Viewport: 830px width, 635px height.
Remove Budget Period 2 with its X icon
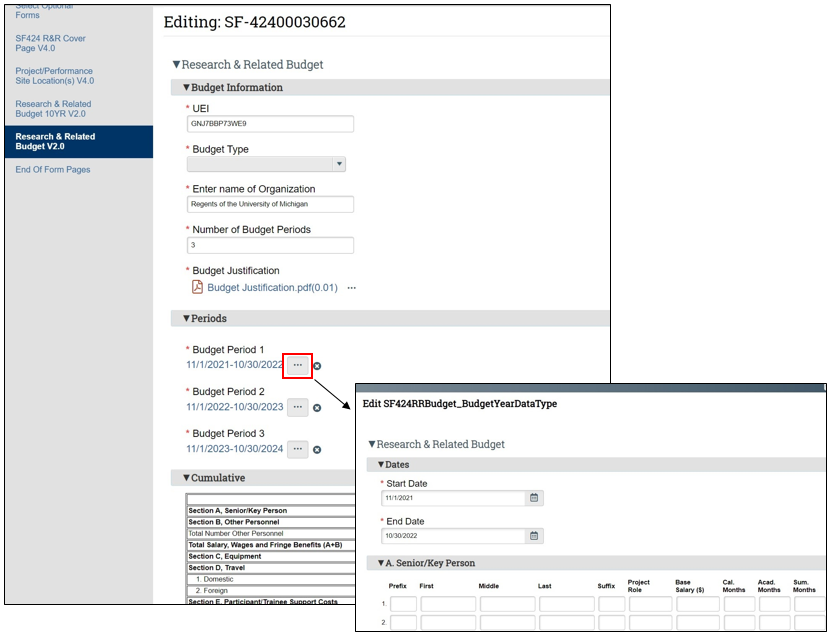tap(317, 407)
